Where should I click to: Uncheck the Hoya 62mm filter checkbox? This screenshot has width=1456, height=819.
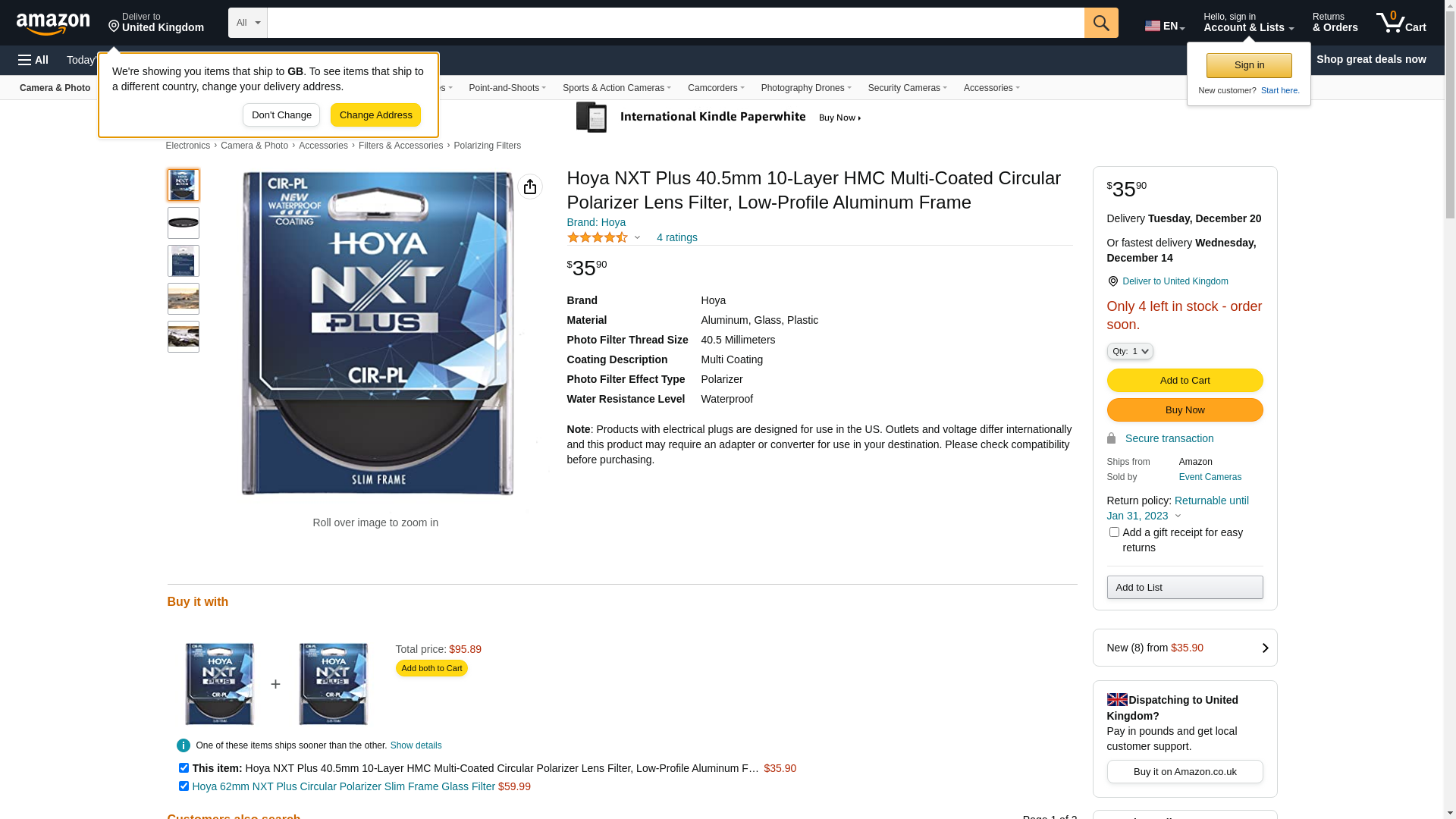point(184,786)
